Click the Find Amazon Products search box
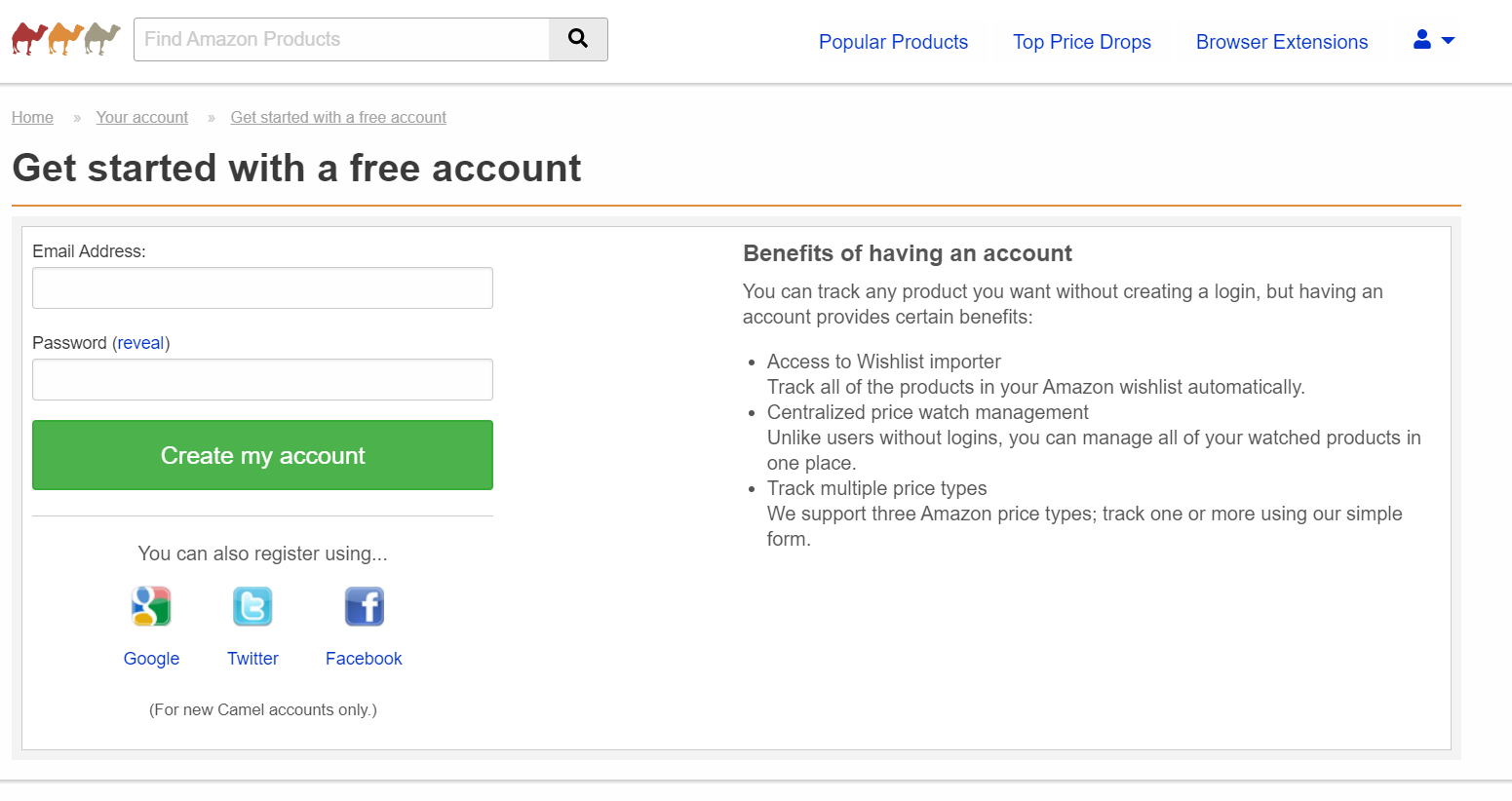The width and height of the screenshot is (1512, 801). [341, 39]
